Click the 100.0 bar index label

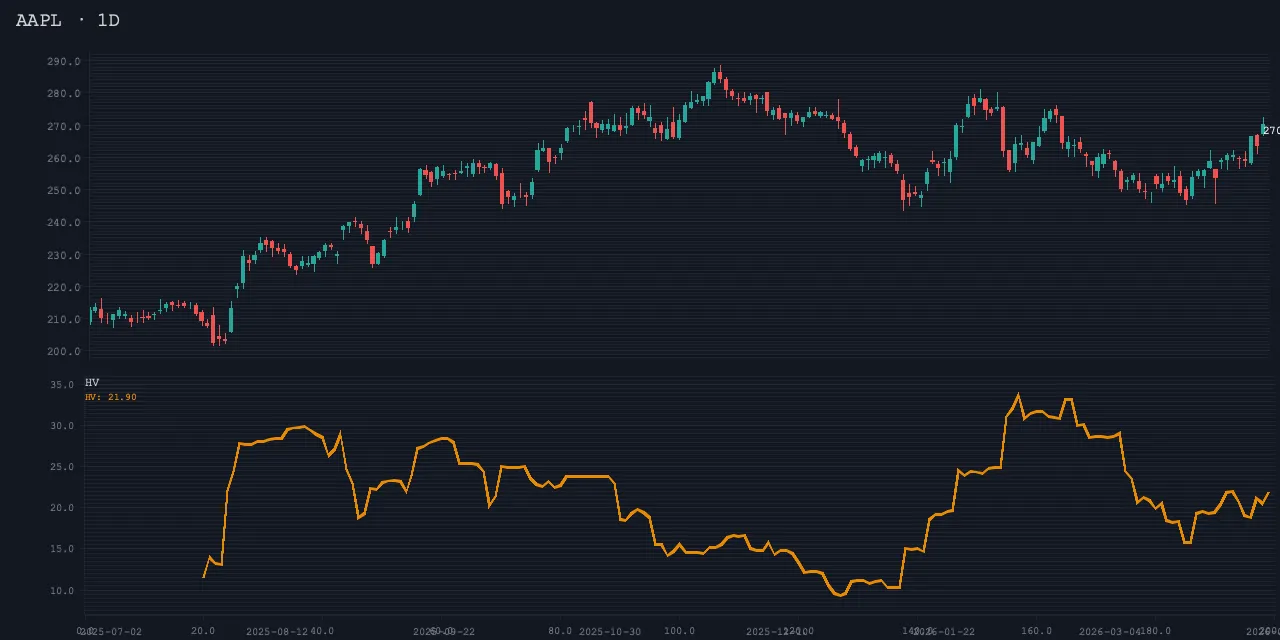(679, 631)
